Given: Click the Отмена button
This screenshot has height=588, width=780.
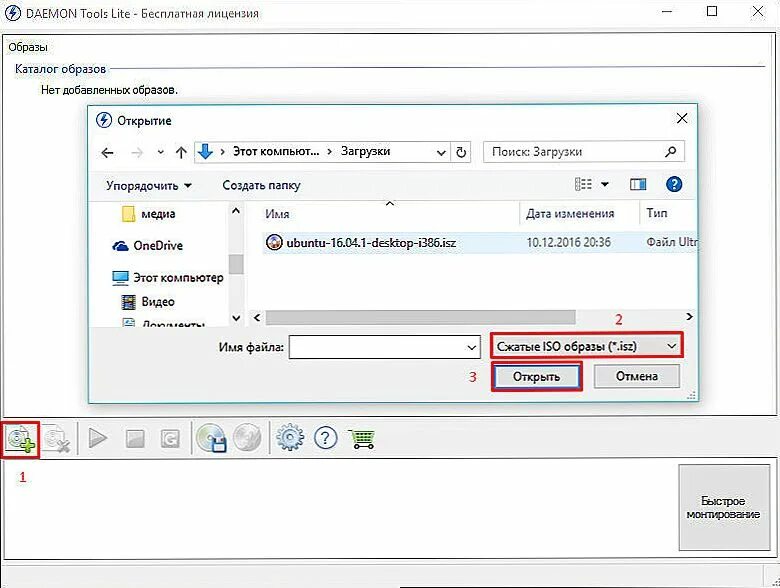Looking at the screenshot, I should pyautogui.click(x=637, y=376).
